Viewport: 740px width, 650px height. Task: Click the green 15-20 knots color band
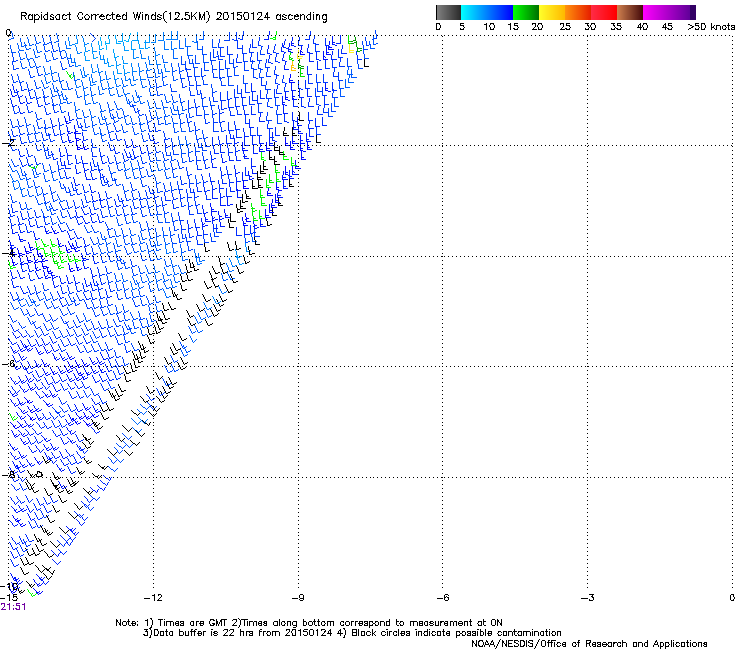point(526,12)
